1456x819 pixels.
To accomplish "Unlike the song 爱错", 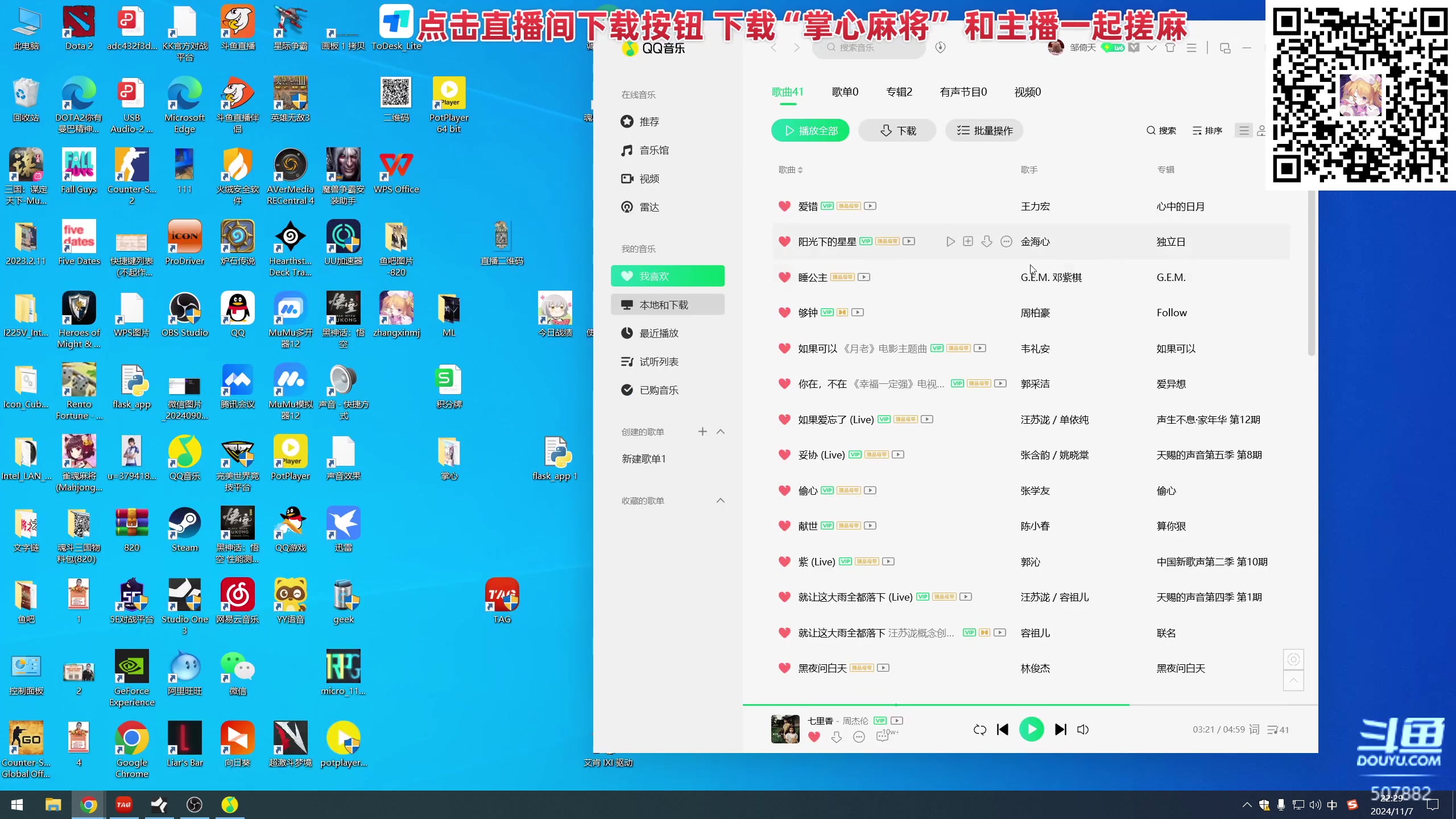I will 784,206.
